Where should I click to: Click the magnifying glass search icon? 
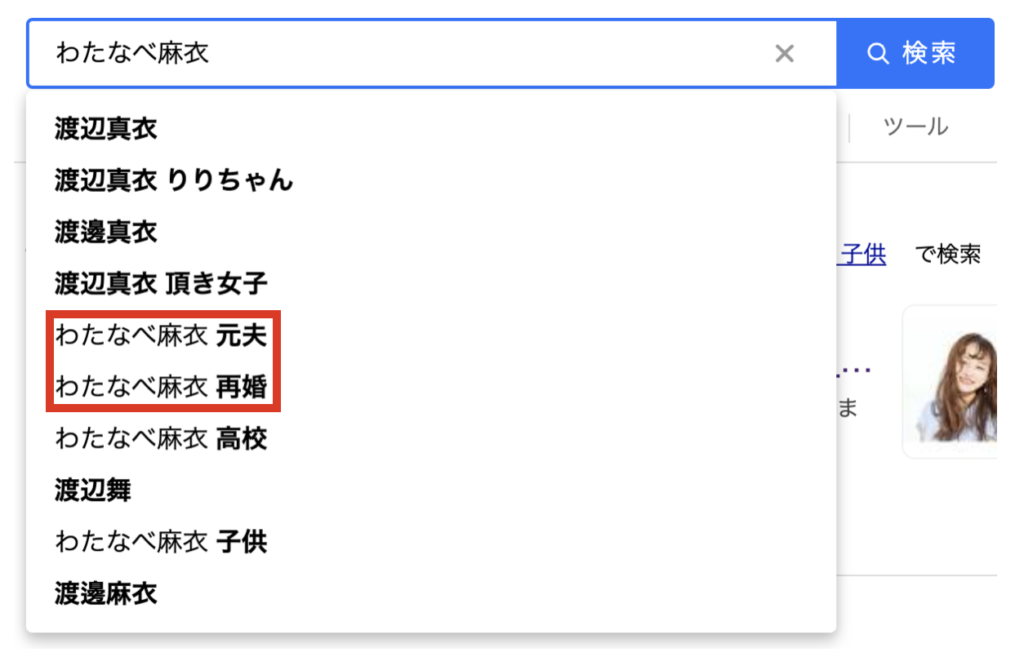[878, 54]
